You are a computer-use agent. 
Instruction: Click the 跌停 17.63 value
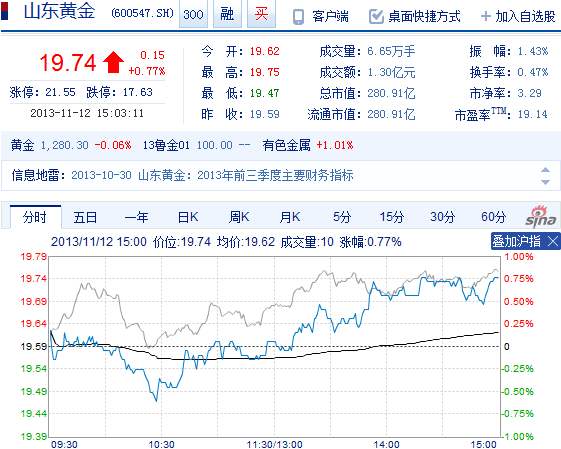pyautogui.click(x=138, y=92)
